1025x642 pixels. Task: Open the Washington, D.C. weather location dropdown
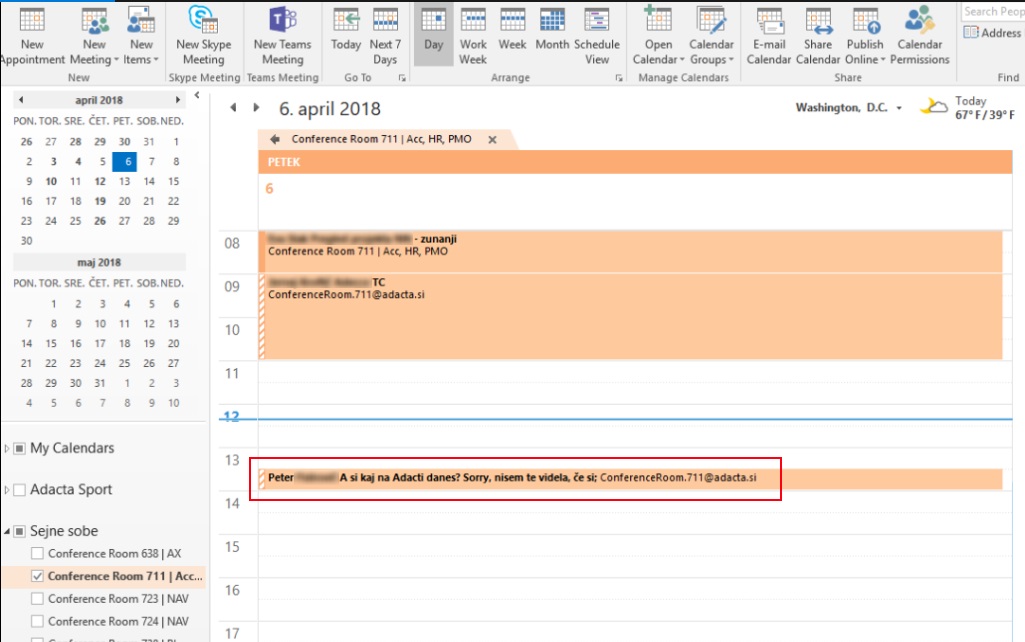click(x=899, y=108)
